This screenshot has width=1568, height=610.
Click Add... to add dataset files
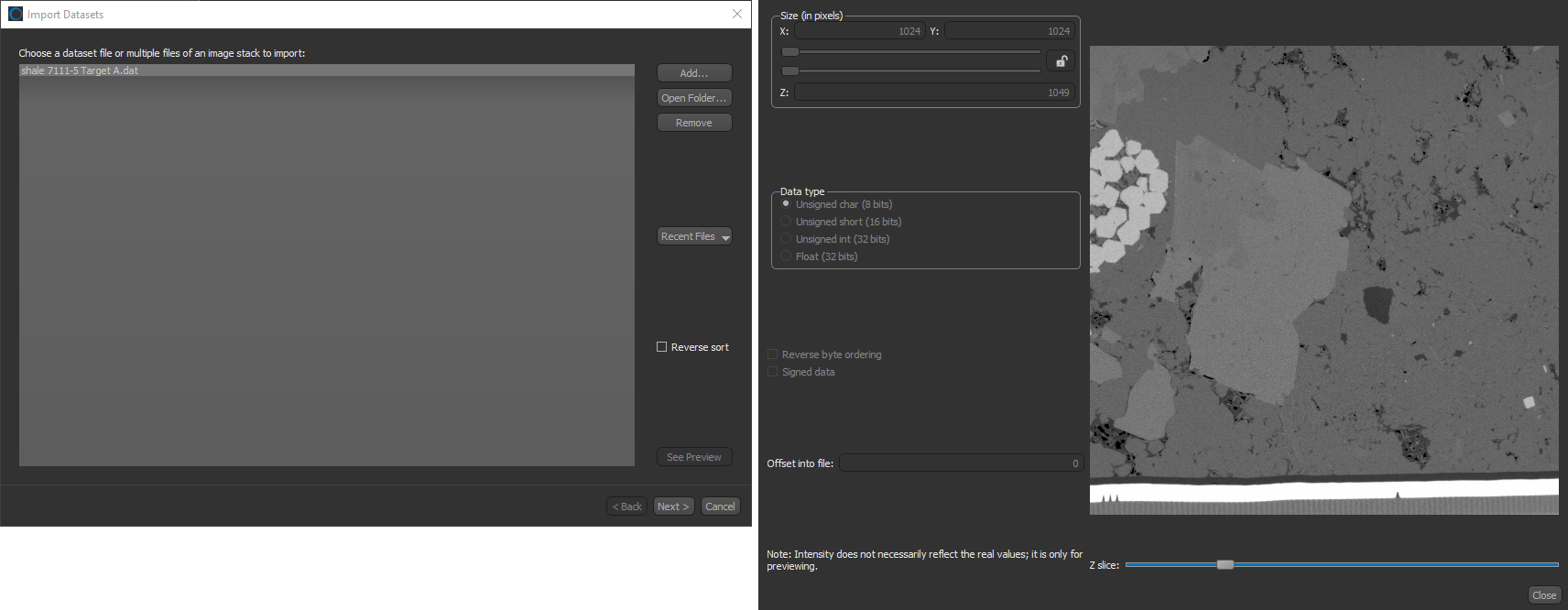[694, 73]
